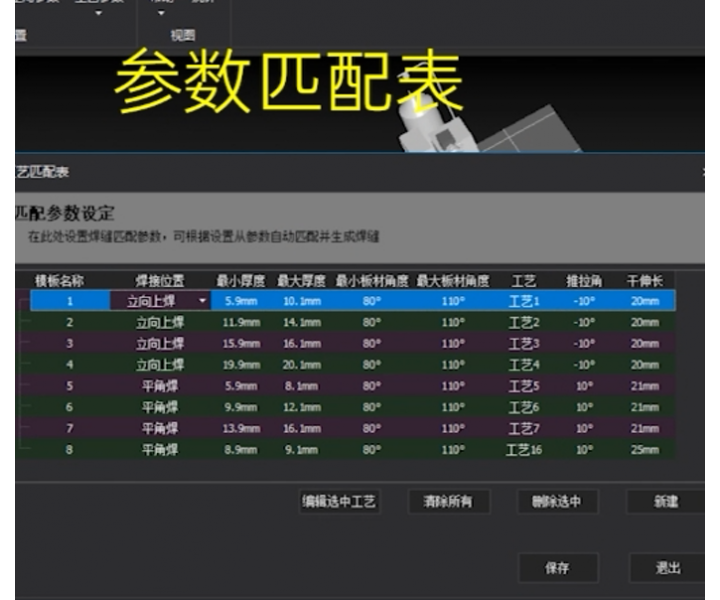Select template row 2 in the table

[x=70, y=322]
